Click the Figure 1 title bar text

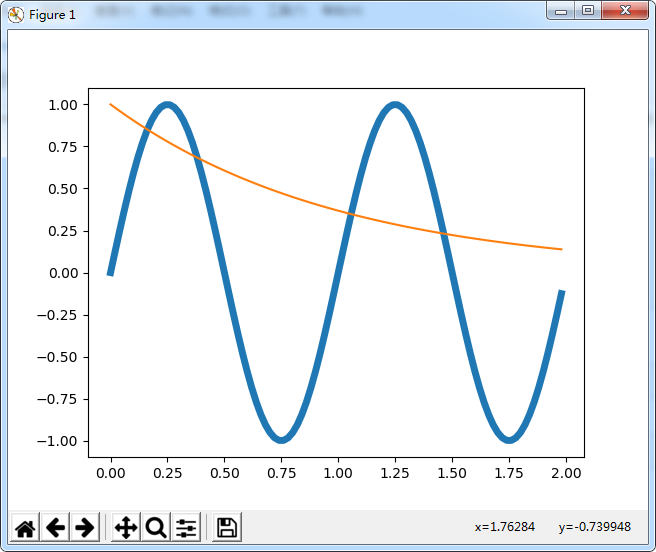coord(52,15)
